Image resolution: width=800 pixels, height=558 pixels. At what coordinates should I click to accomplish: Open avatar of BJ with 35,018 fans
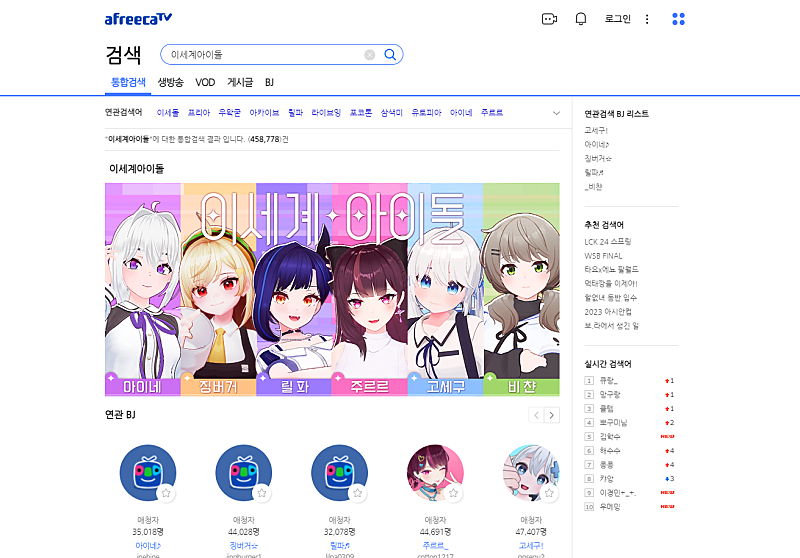click(148, 473)
